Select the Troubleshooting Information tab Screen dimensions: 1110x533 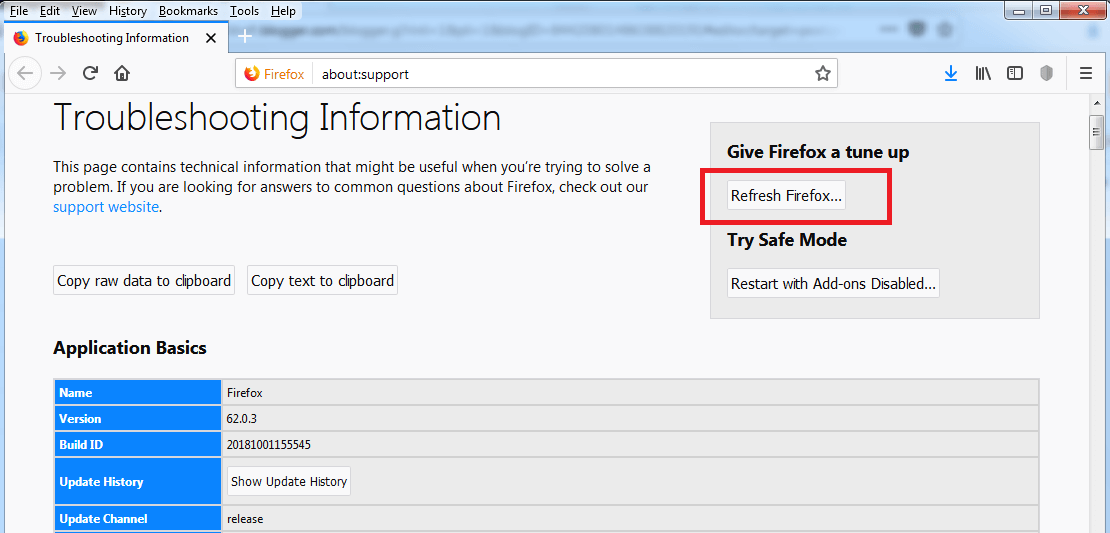pyautogui.click(x=117, y=38)
